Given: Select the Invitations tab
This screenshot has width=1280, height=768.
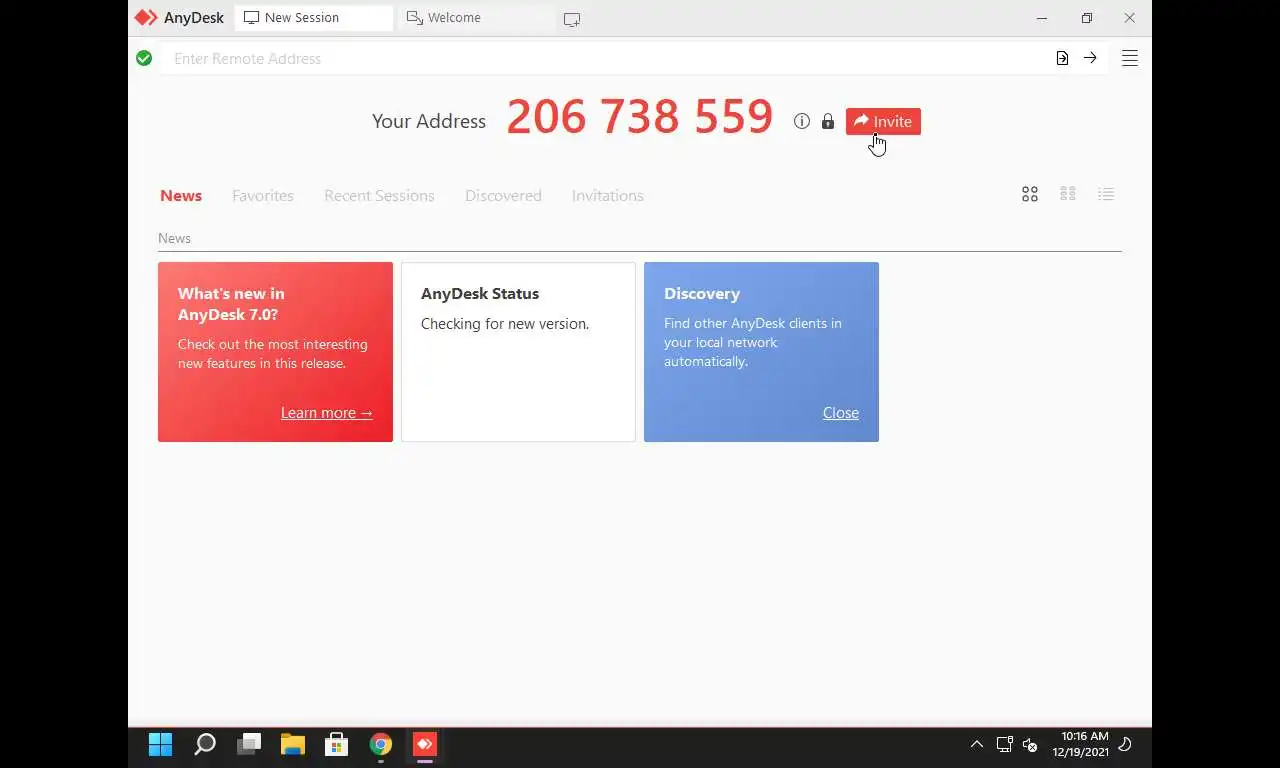Looking at the screenshot, I should [x=608, y=195].
